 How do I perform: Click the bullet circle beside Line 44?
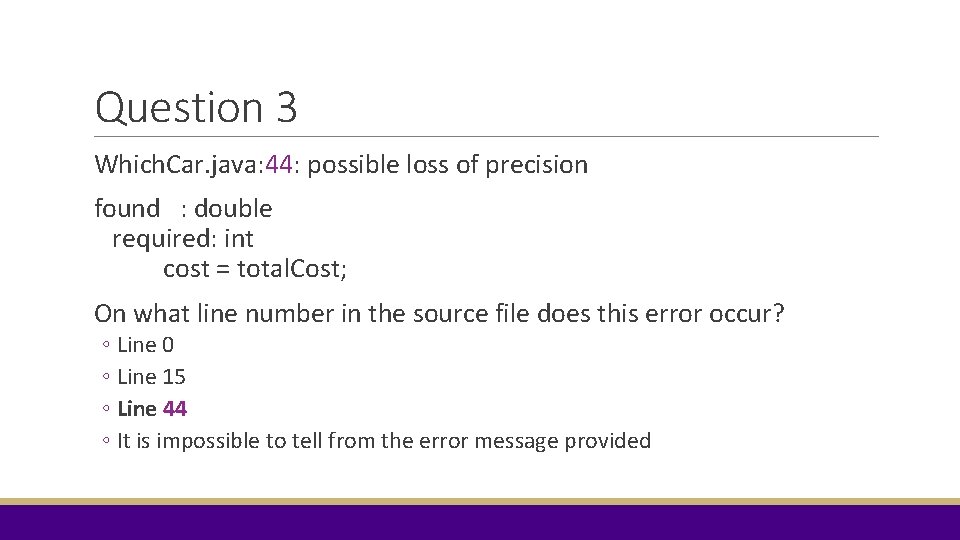106,408
